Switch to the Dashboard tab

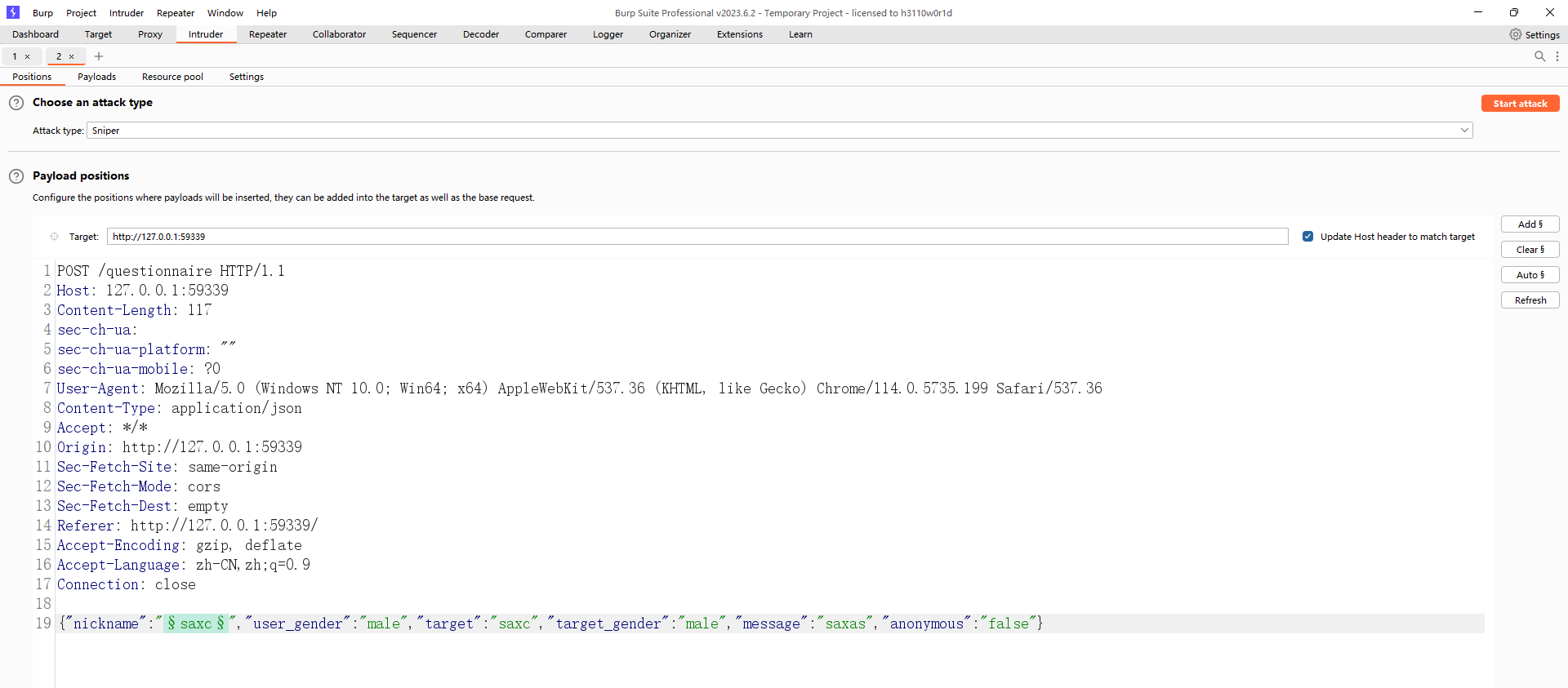(35, 34)
